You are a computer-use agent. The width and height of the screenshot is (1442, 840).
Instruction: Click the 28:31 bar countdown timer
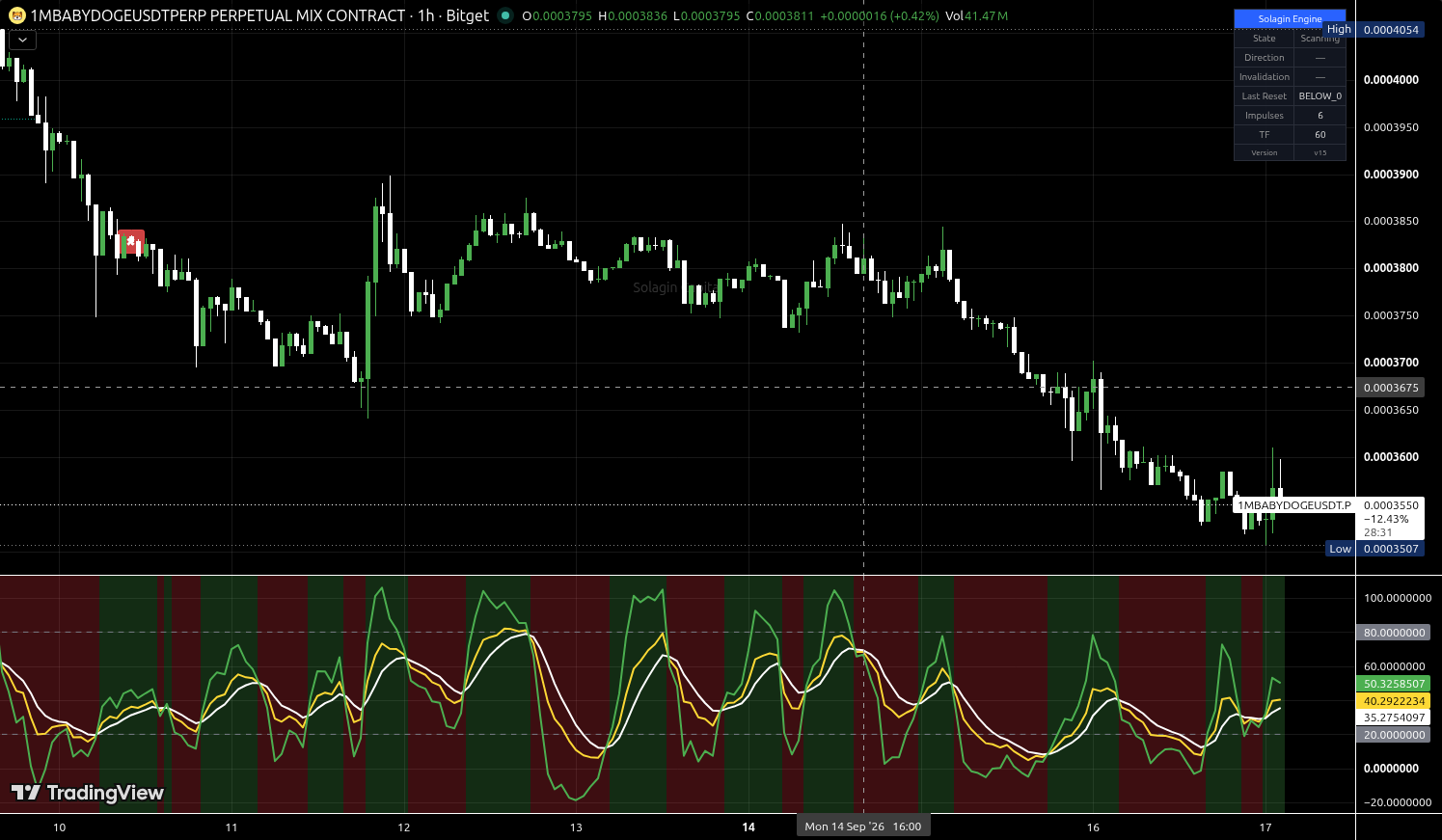[x=1377, y=532]
